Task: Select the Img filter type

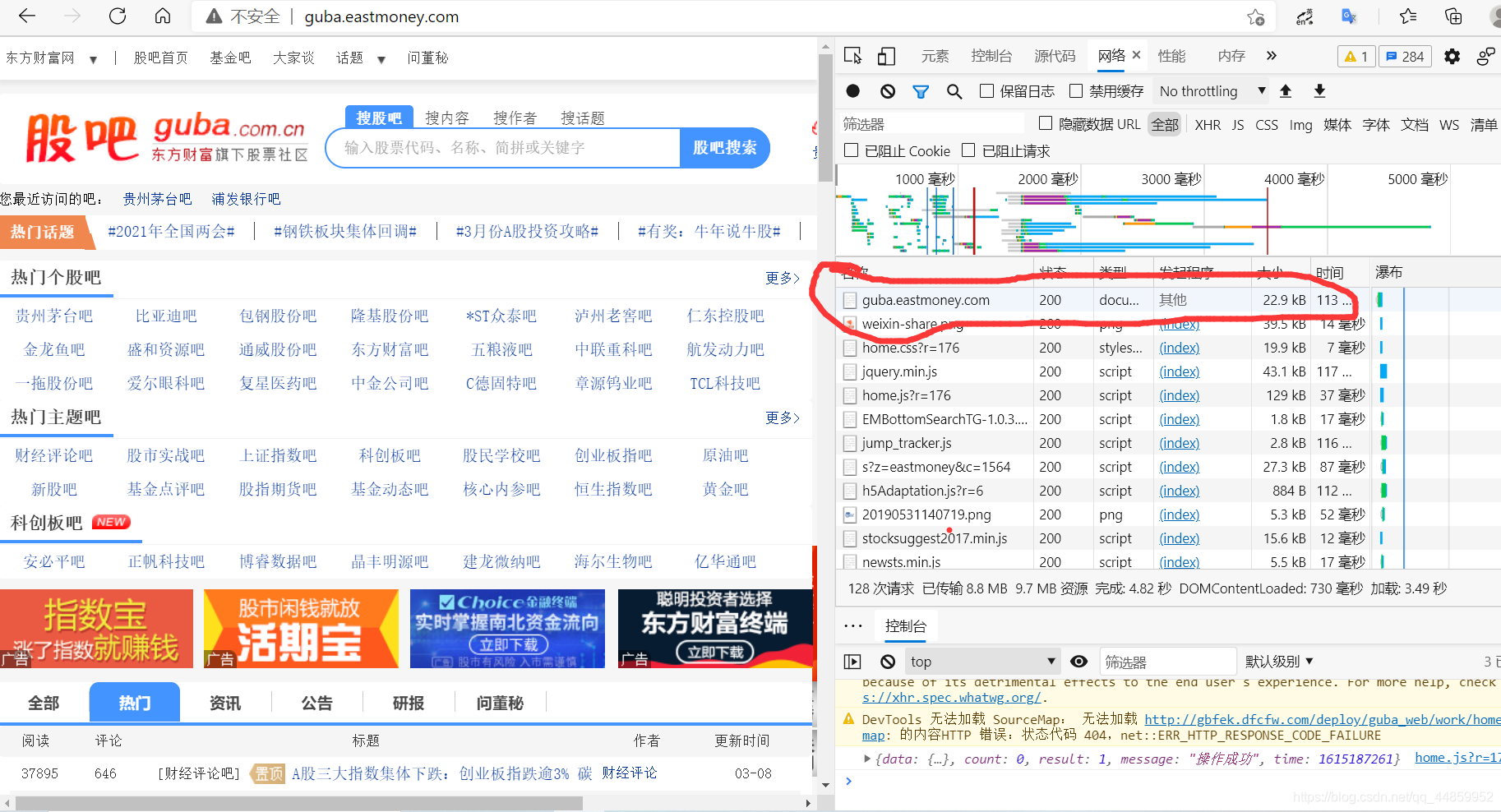Action: 1300,125
